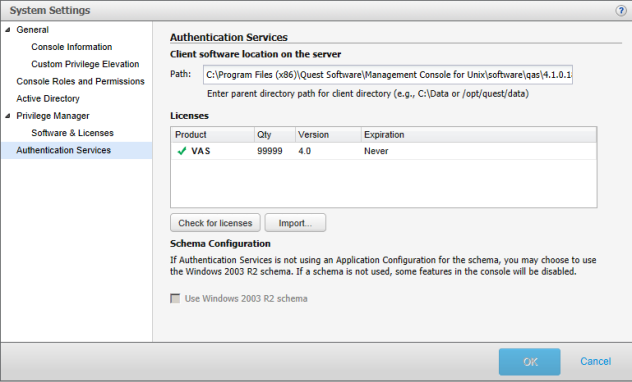This screenshot has height=382, width=632.
Task: Click the green checkmark beside VAS
Action: pyautogui.click(x=182, y=151)
